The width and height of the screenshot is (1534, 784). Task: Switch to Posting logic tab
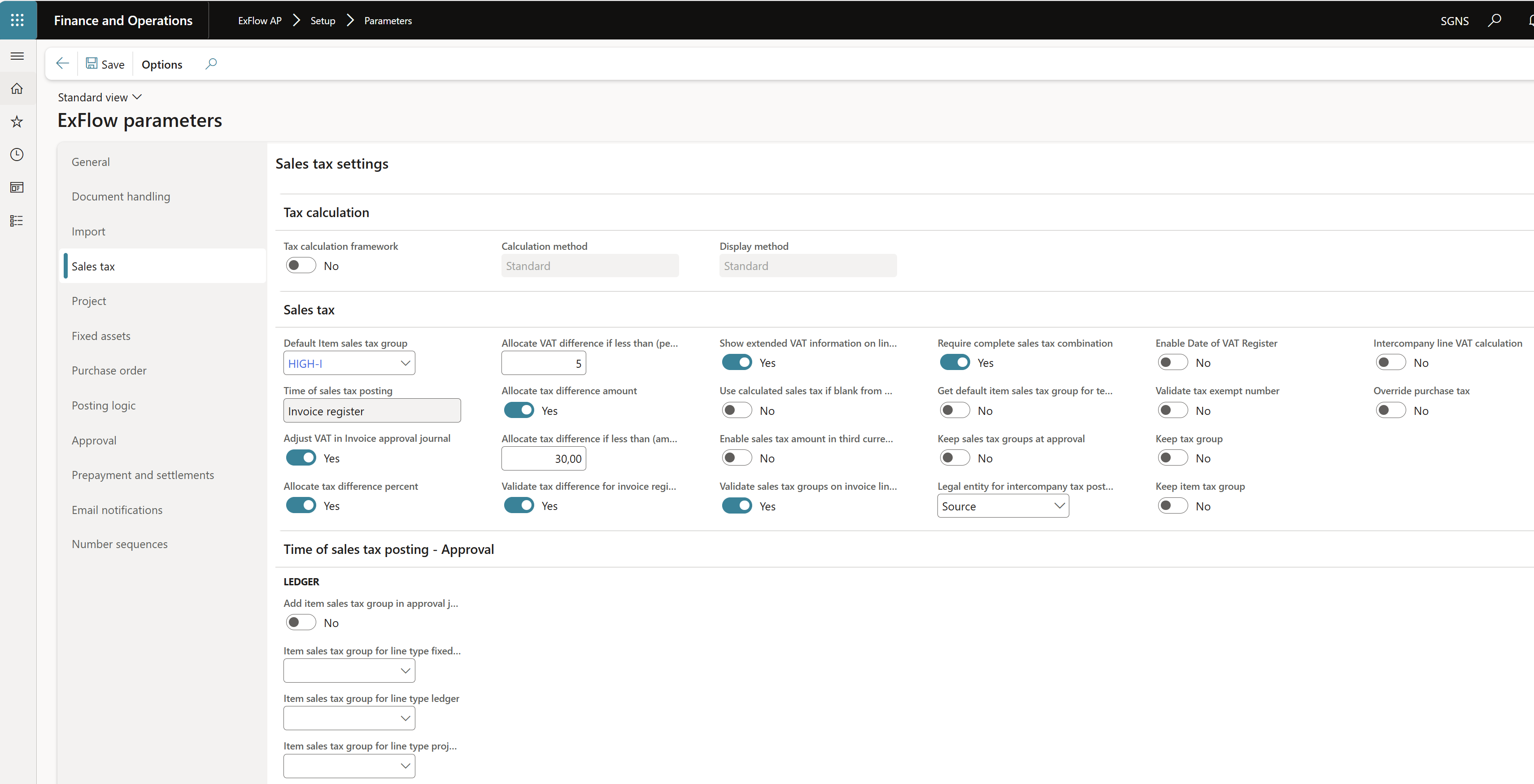coord(104,405)
